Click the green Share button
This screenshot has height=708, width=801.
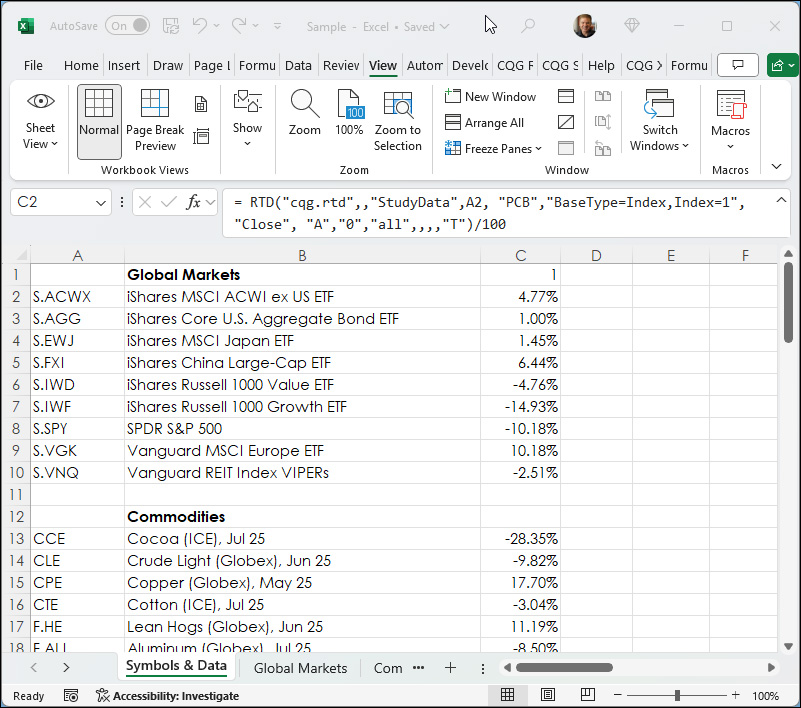coord(782,65)
